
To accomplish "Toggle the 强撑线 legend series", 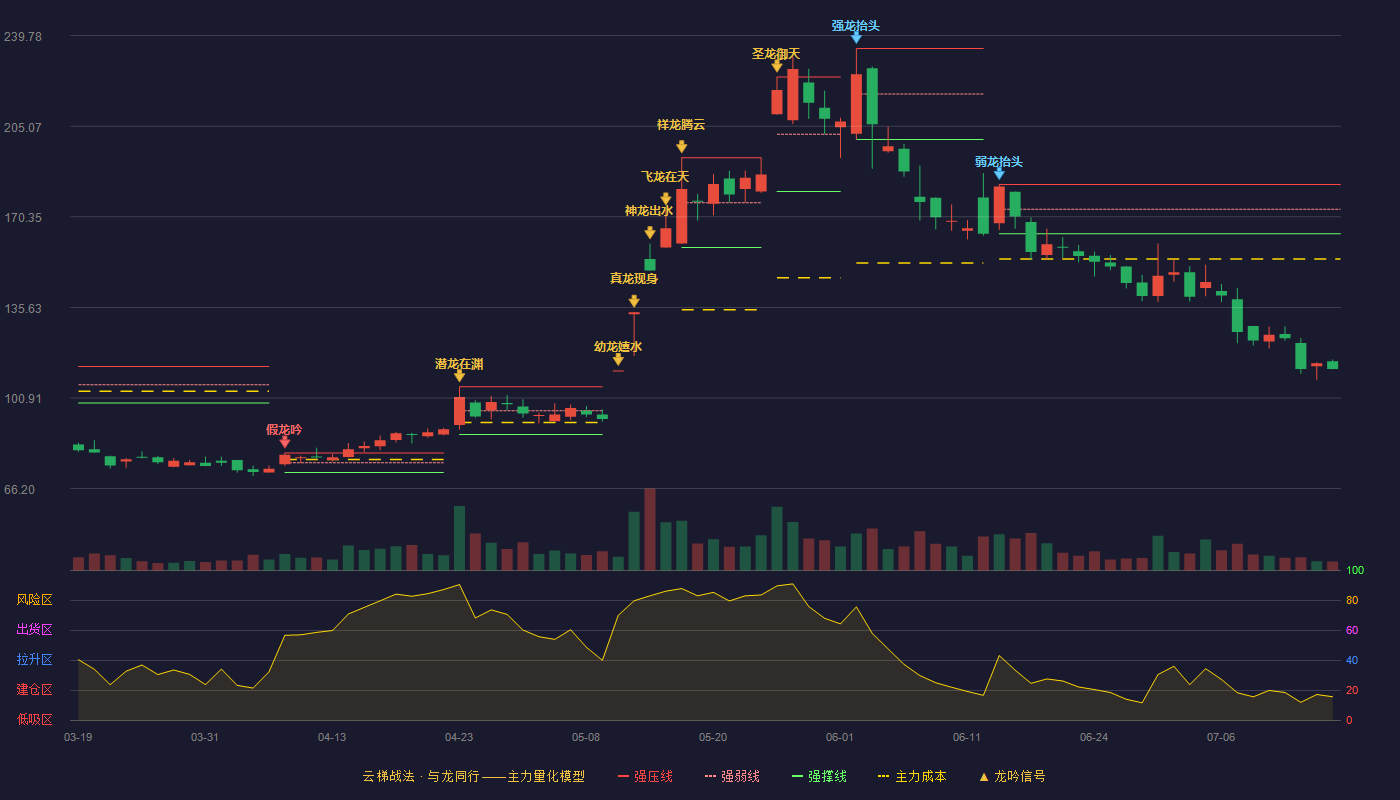I will 820,776.
